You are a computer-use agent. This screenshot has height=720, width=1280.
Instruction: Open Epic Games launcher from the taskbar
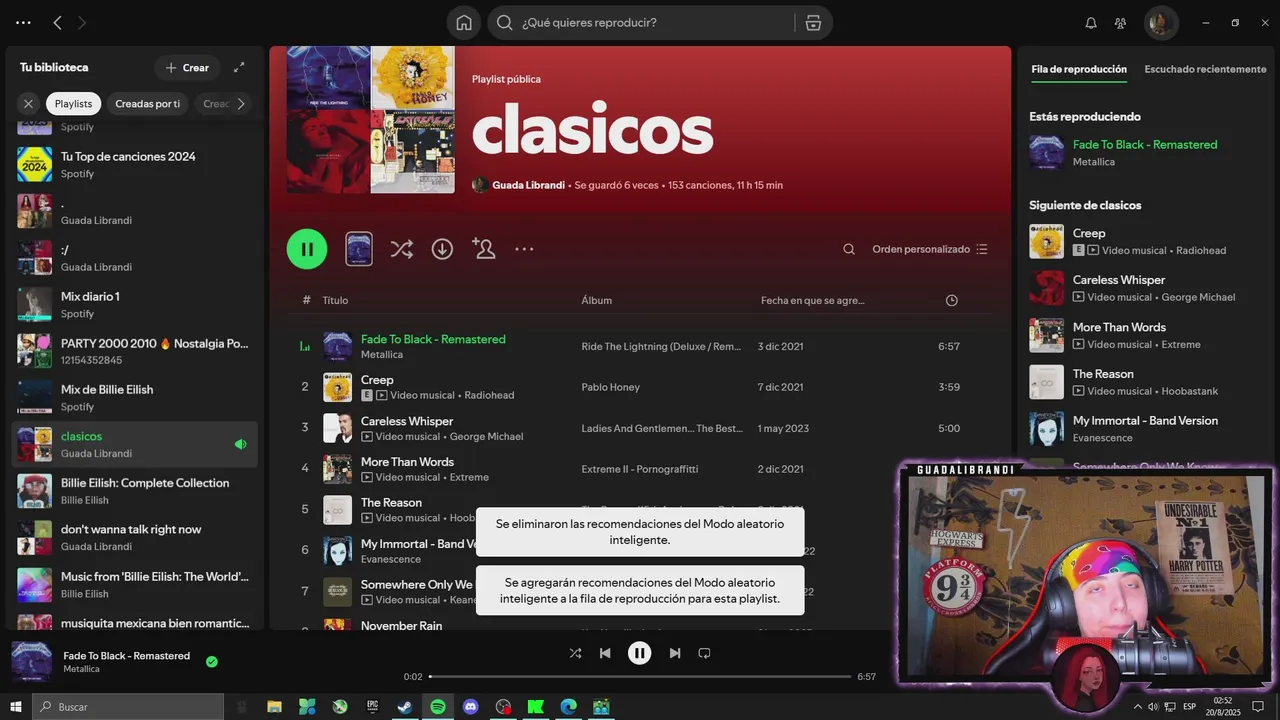point(373,707)
